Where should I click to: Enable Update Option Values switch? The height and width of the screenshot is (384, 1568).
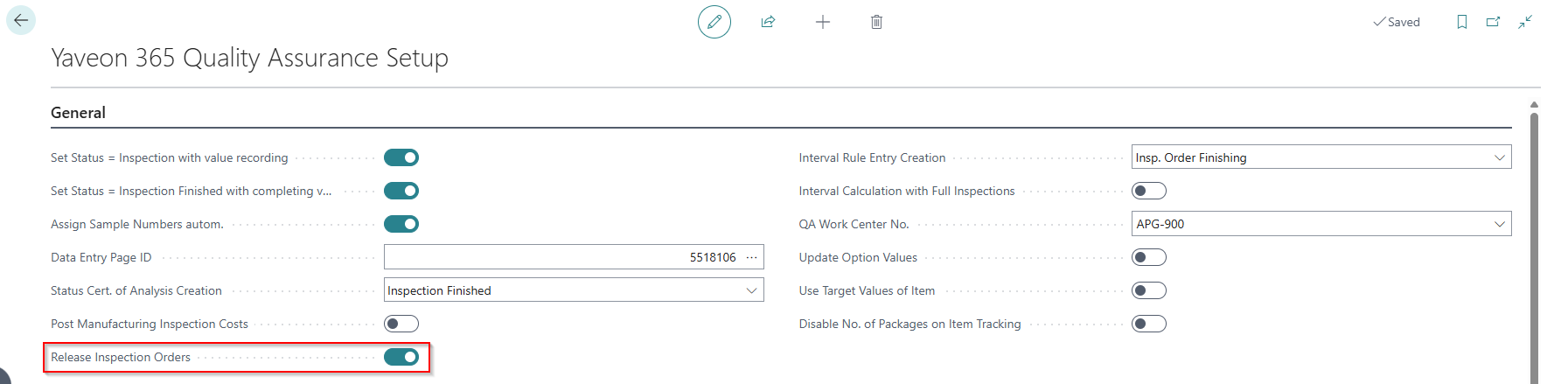click(1149, 257)
